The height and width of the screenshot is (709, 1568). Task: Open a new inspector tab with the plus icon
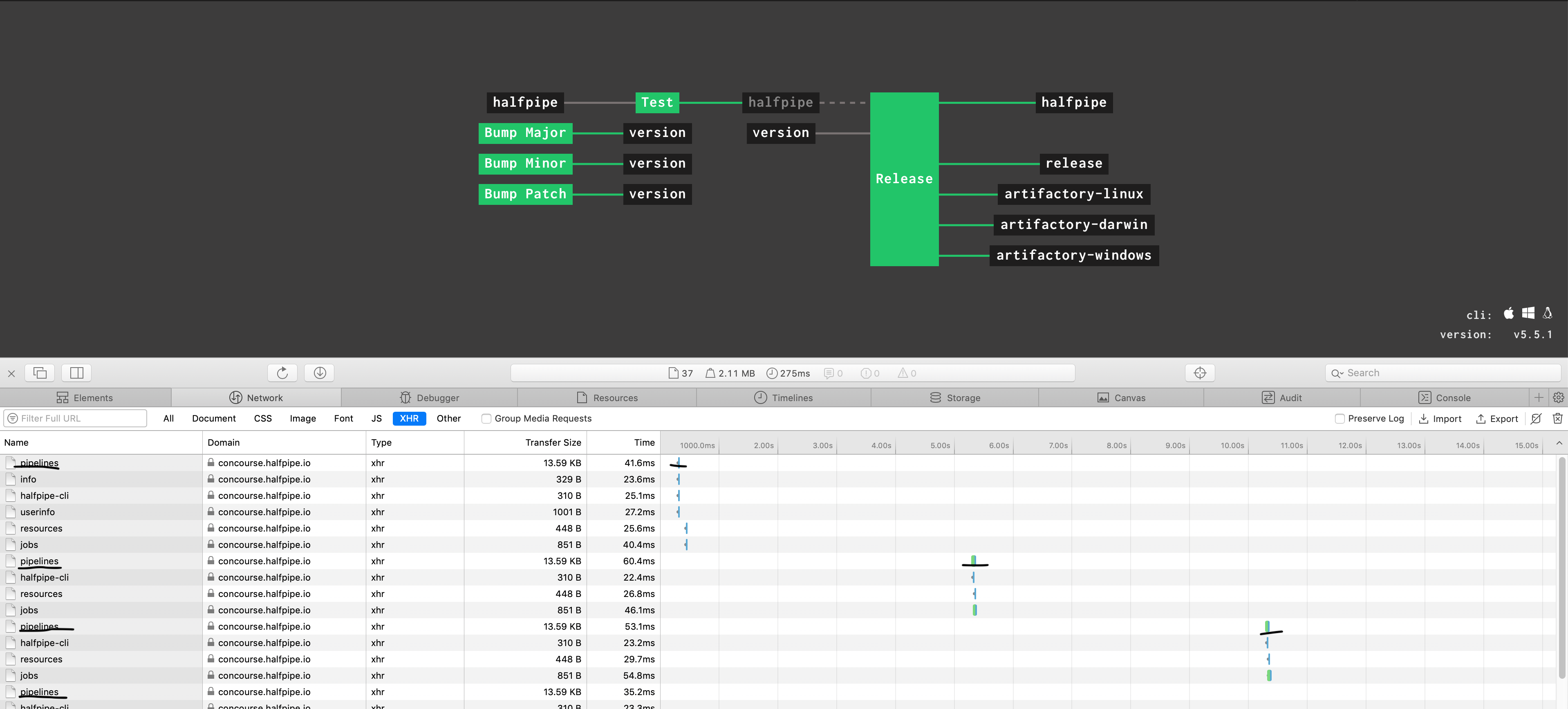tap(1539, 397)
